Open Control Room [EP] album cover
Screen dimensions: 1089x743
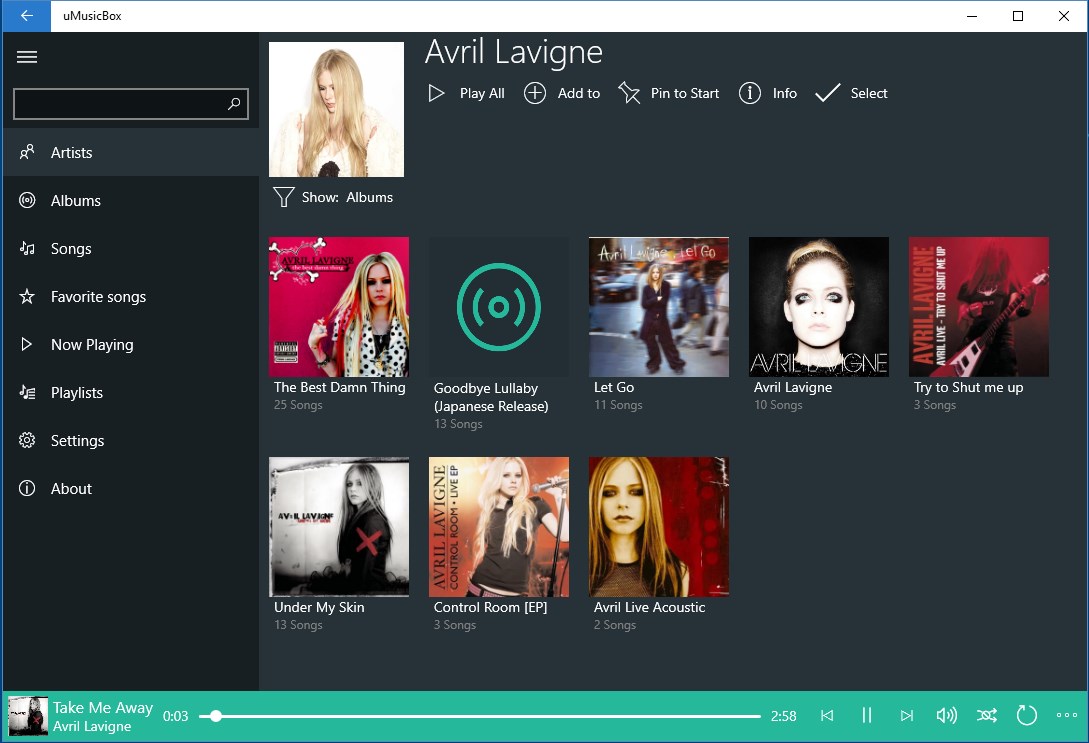pos(499,527)
